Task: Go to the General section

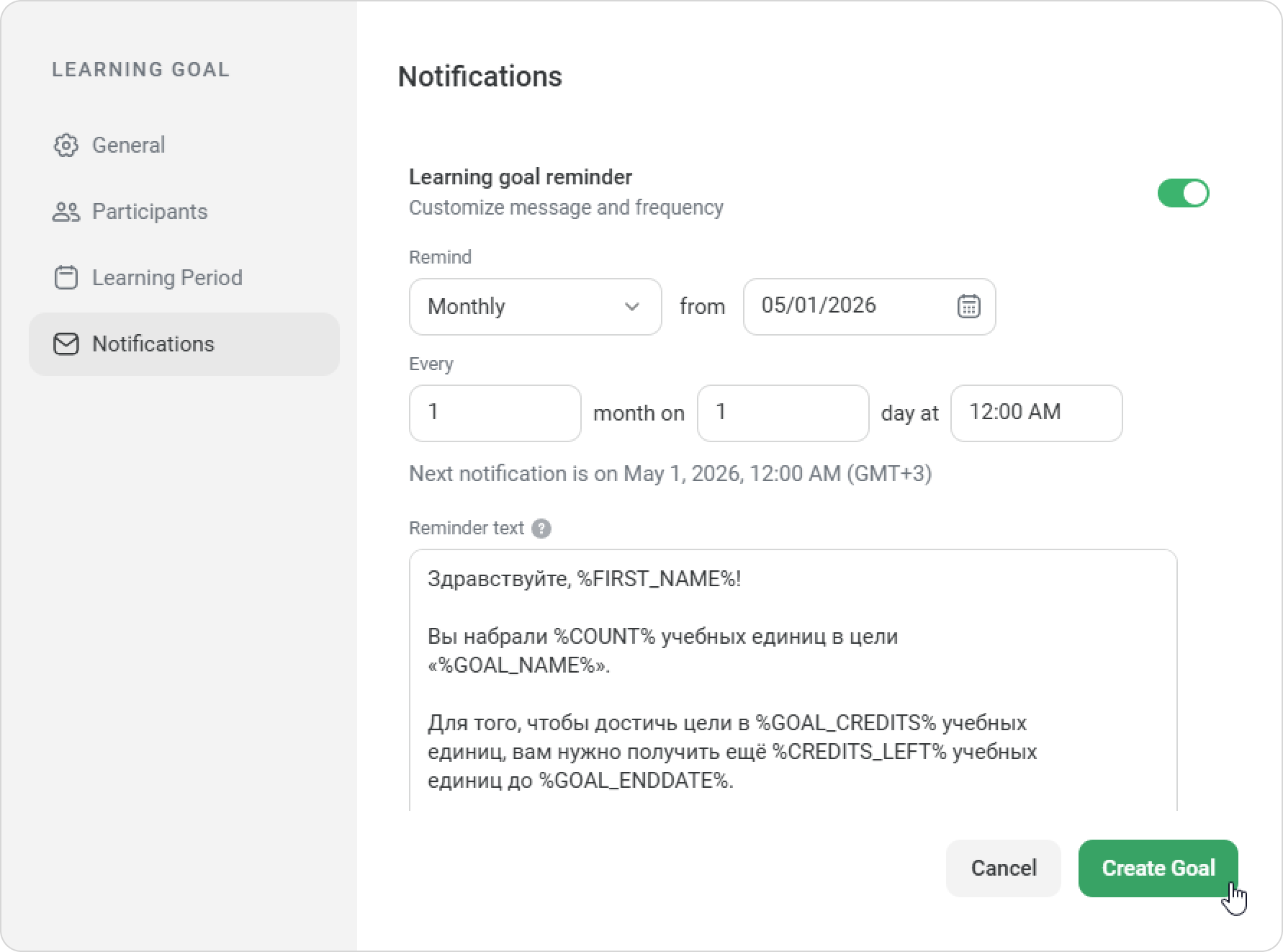Action: [129, 145]
